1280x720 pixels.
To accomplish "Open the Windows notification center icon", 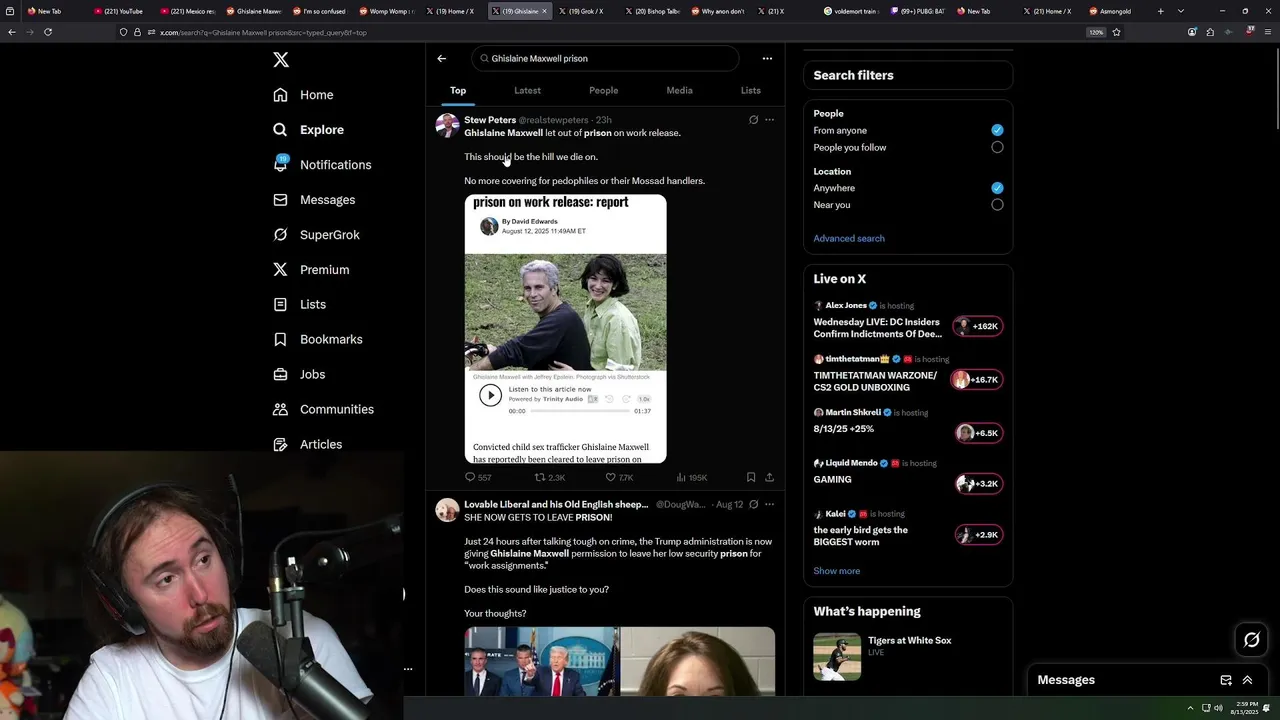I will coord(1267,708).
